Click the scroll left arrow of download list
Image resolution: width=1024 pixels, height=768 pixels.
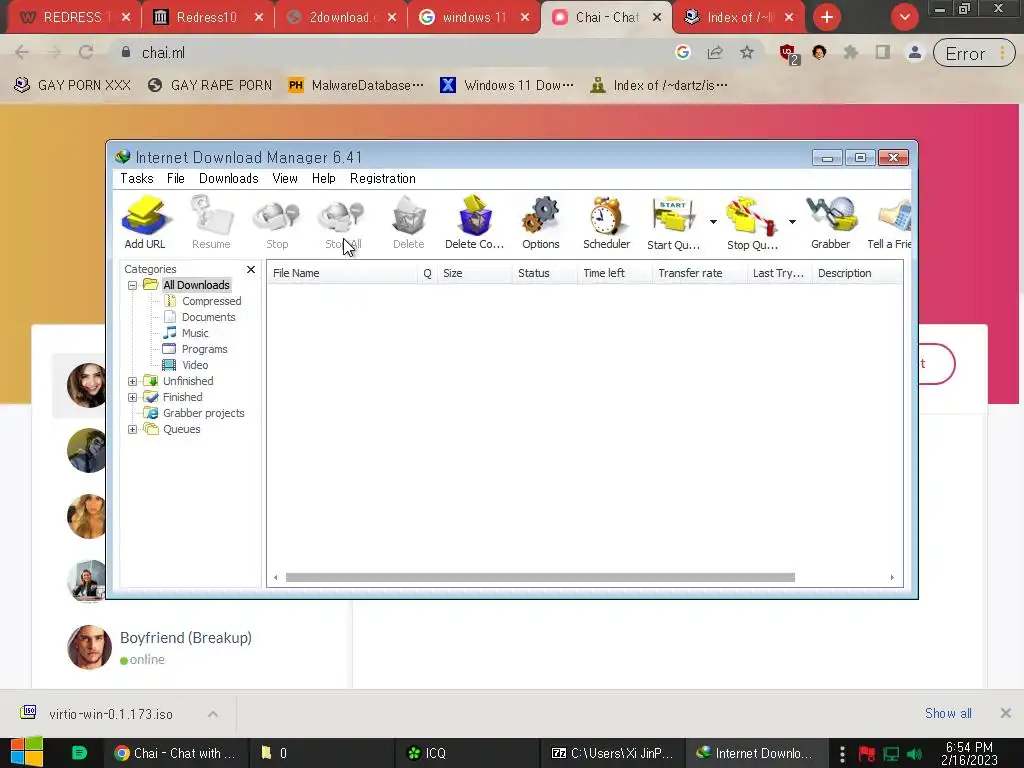pyautogui.click(x=276, y=577)
